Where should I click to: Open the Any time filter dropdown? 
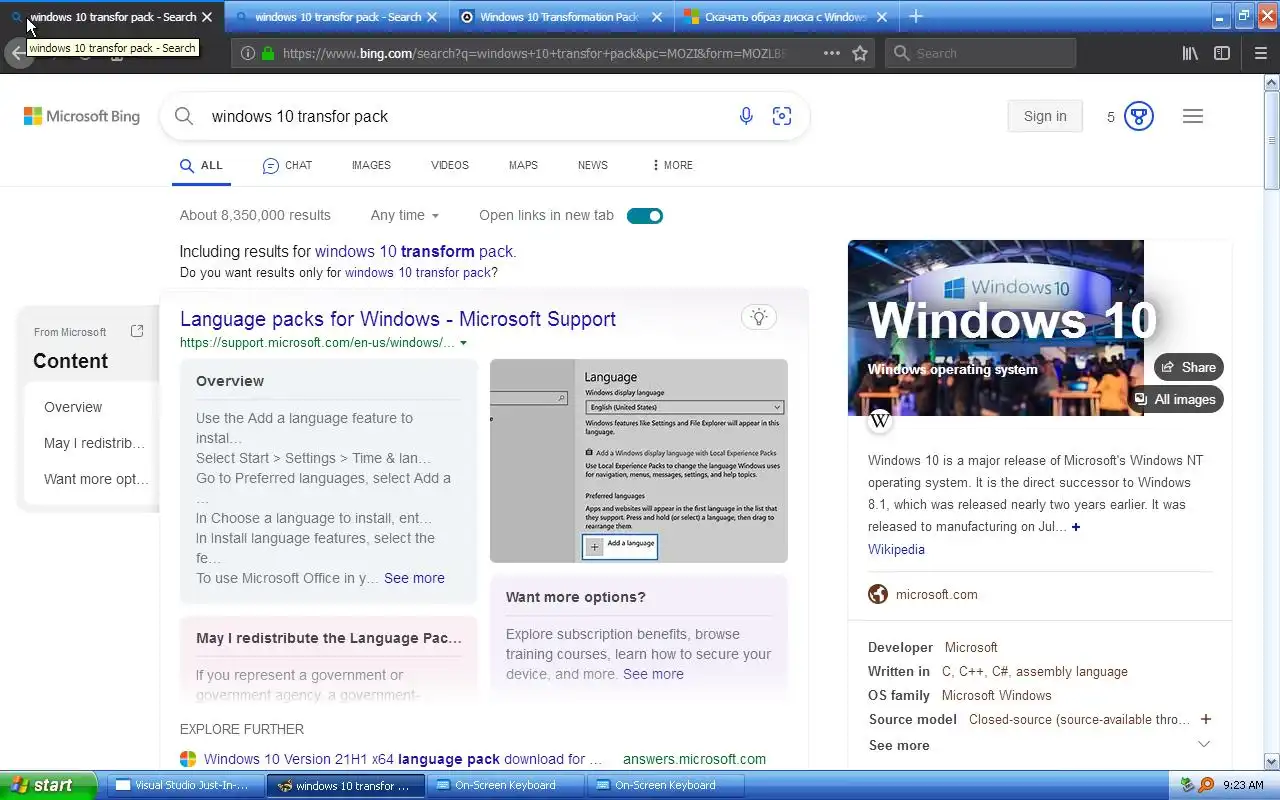[404, 215]
